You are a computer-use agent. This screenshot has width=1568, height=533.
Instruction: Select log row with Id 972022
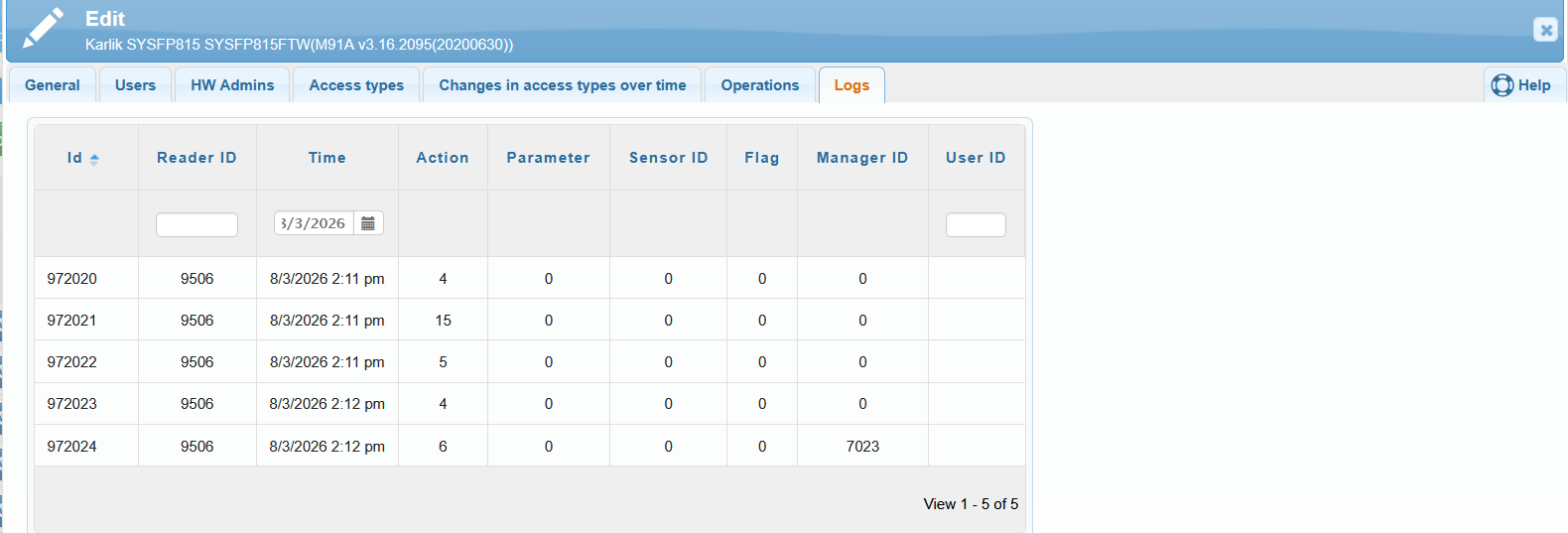pos(530,362)
